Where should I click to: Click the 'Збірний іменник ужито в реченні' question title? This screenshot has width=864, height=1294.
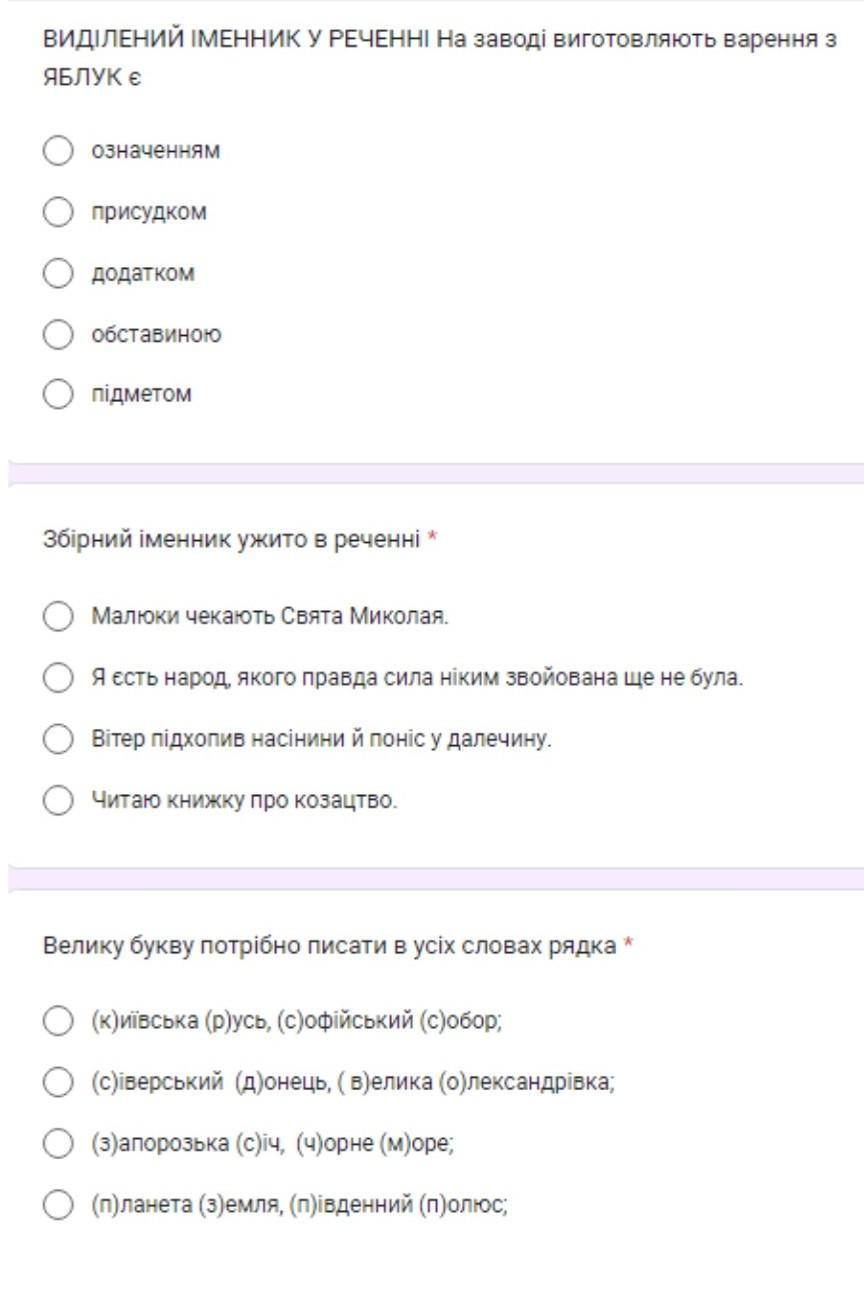(x=232, y=540)
